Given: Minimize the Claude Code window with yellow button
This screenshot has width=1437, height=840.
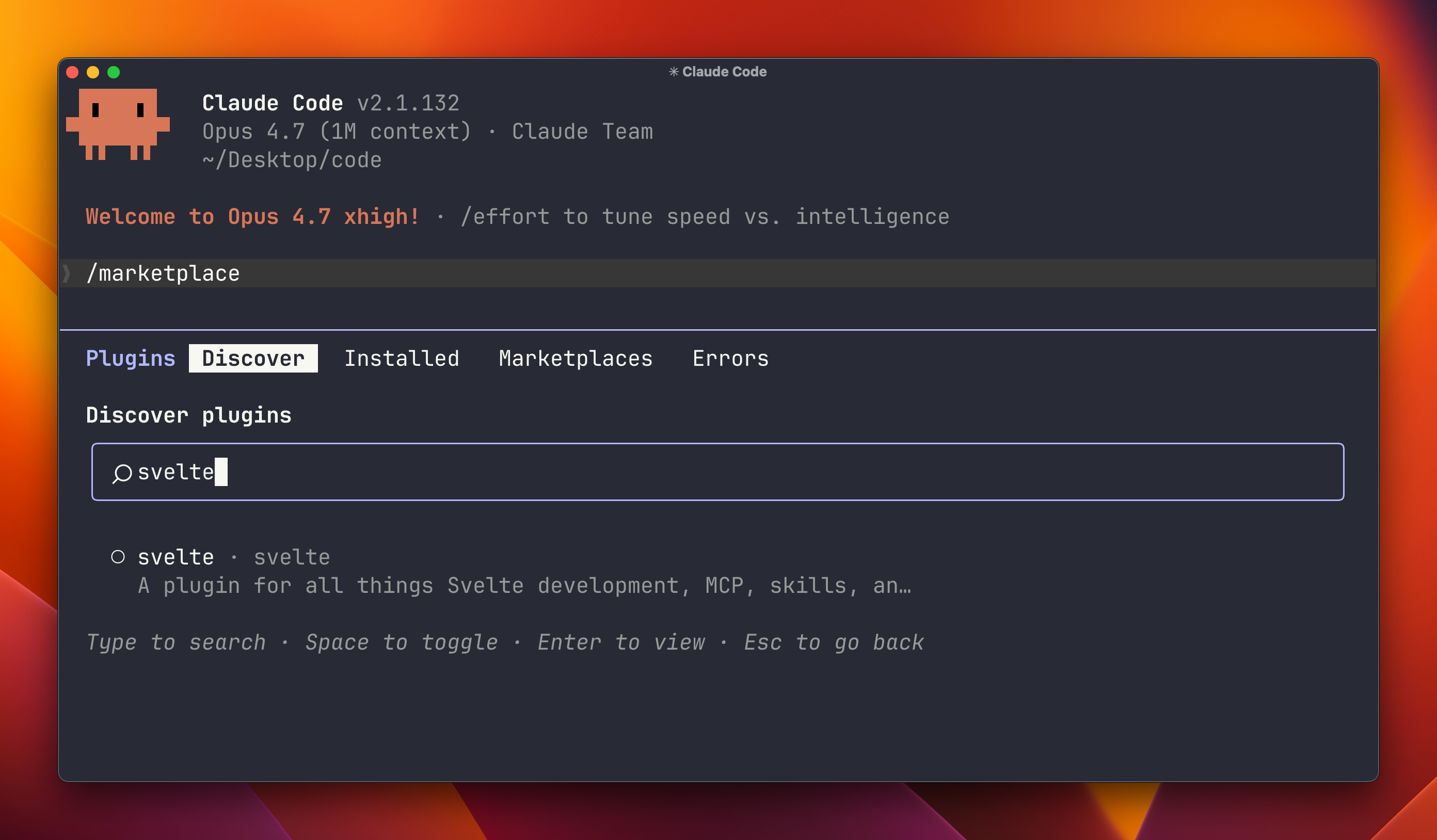Looking at the screenshot, I should 93,72.
